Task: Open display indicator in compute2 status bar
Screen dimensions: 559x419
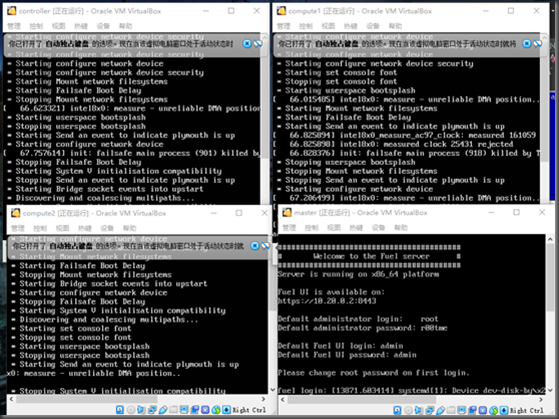Action: coord(184,410)
